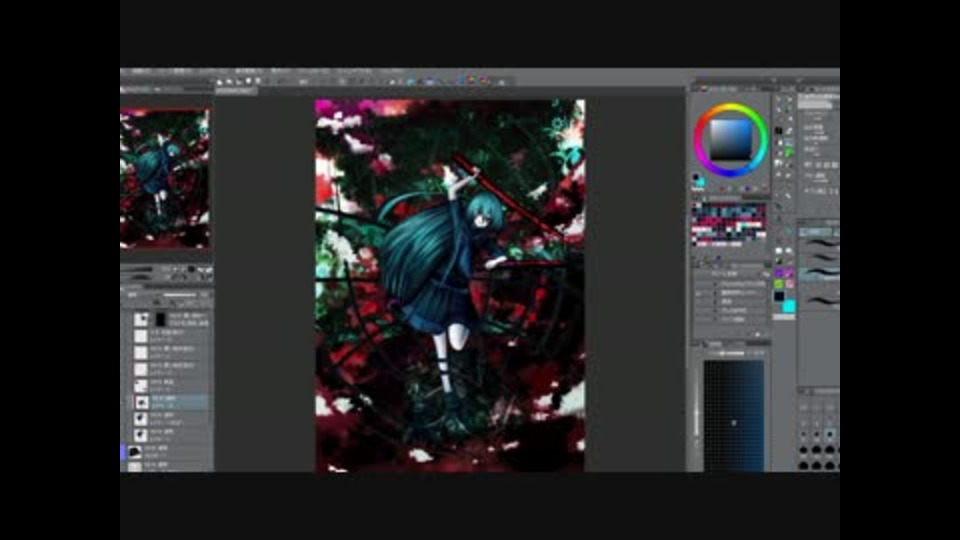Click the black mask thumbnail on the top layer
This screenshot has height=540, width=960.
click(160, 319)
